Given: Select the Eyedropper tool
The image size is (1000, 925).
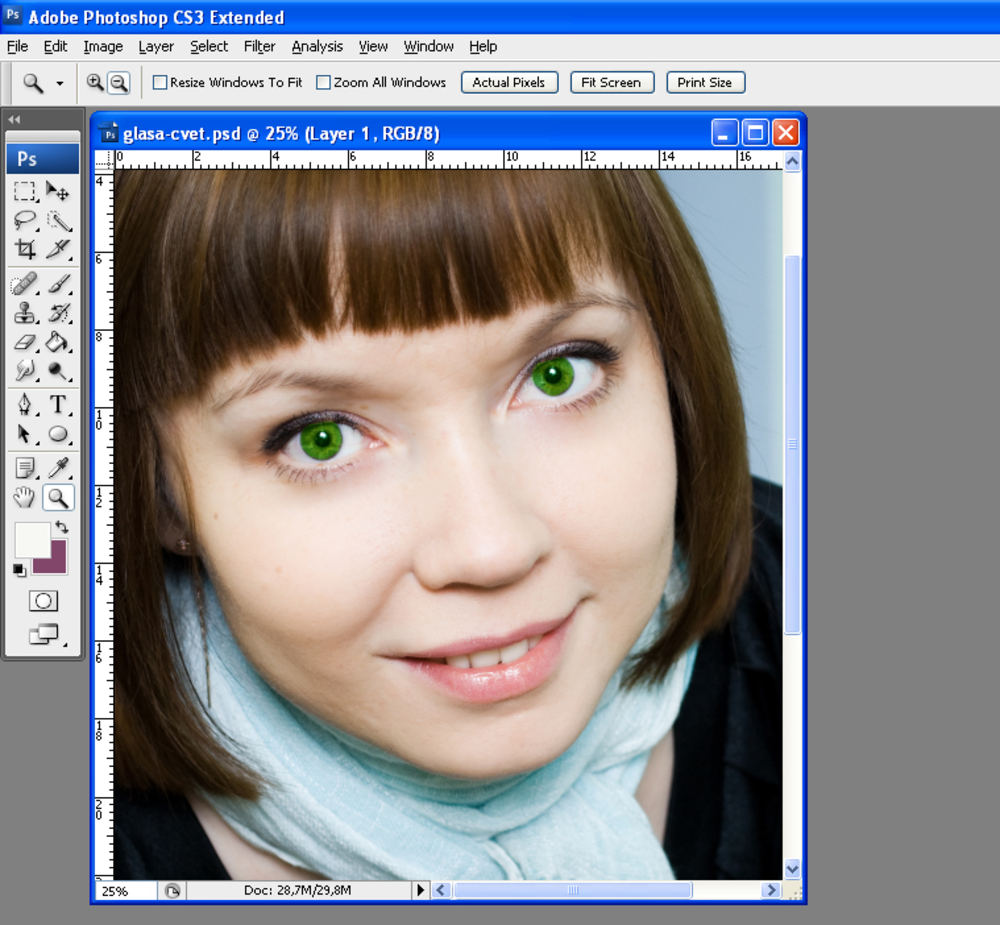Looking at the screenshot, I should click(58, 468).
